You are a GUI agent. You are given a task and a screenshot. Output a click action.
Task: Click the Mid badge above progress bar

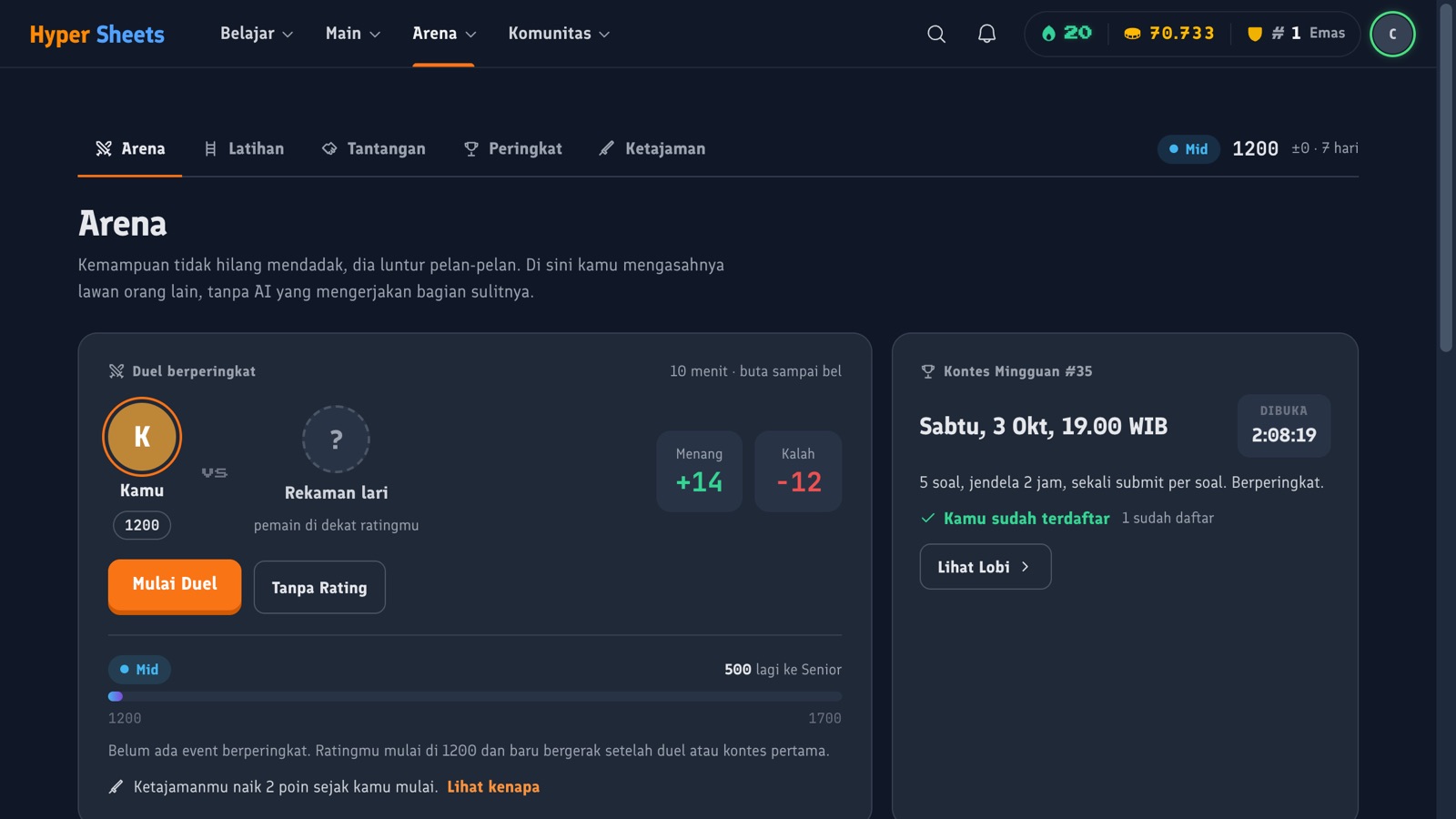139,670
